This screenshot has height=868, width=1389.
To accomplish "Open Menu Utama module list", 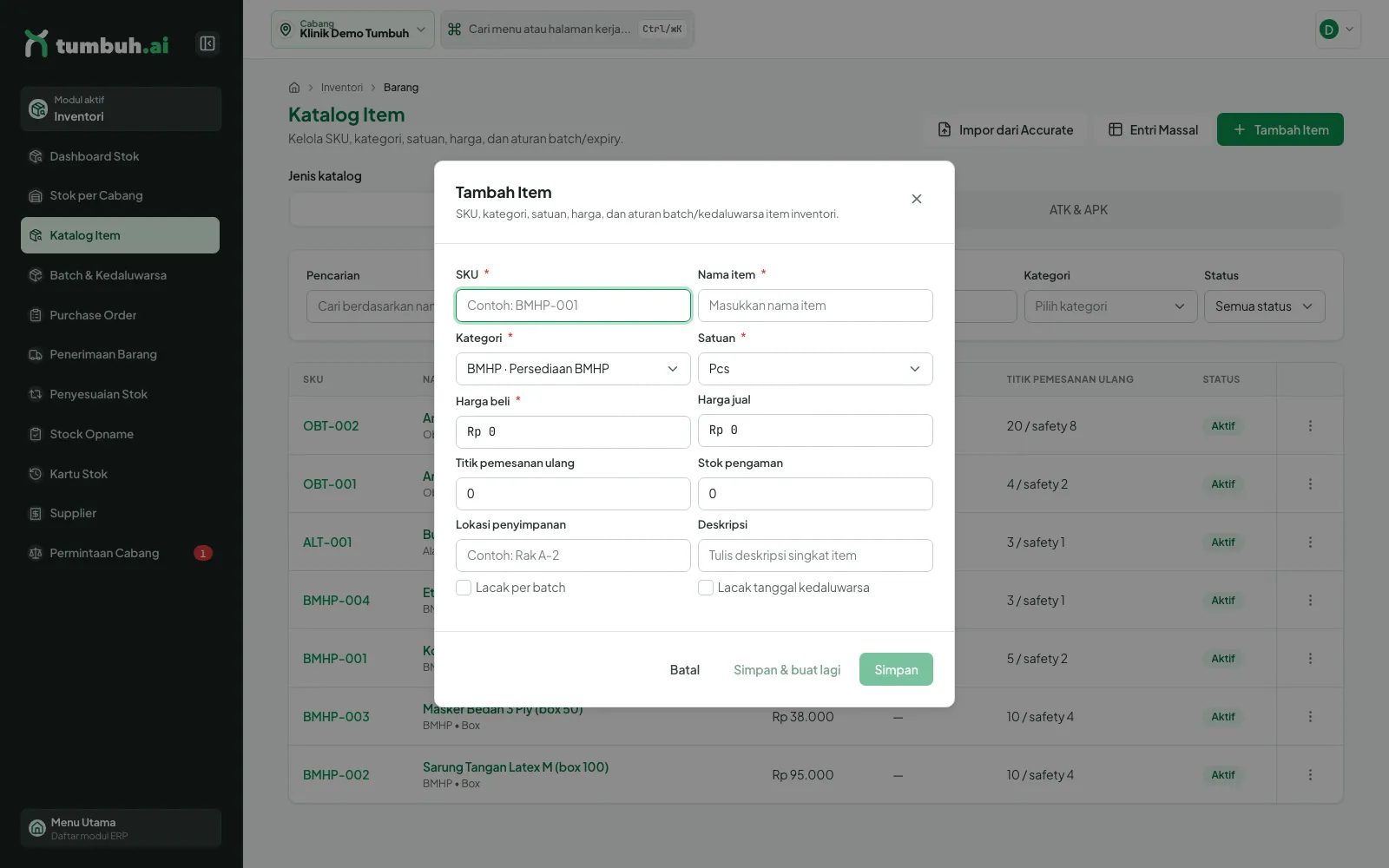I will click(121, 828).
